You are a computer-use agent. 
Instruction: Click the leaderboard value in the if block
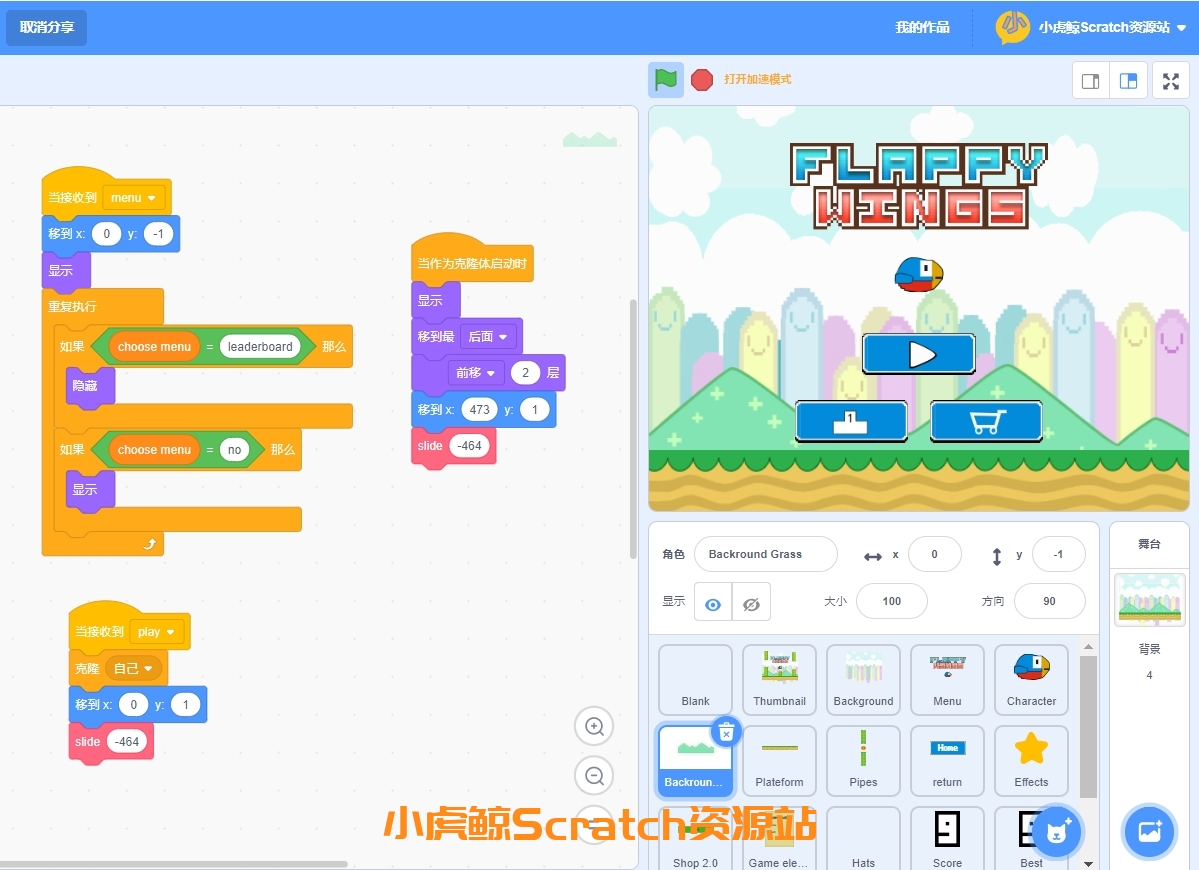260,347
